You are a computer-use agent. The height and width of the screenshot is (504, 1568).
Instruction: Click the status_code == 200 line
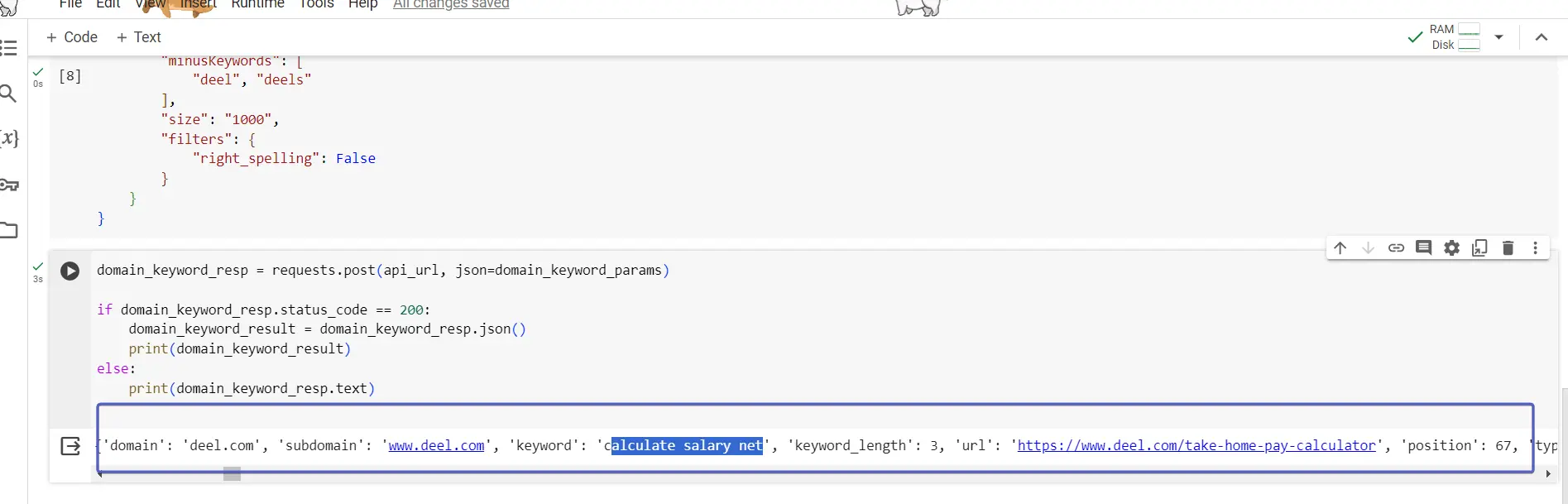pos(264,310)
